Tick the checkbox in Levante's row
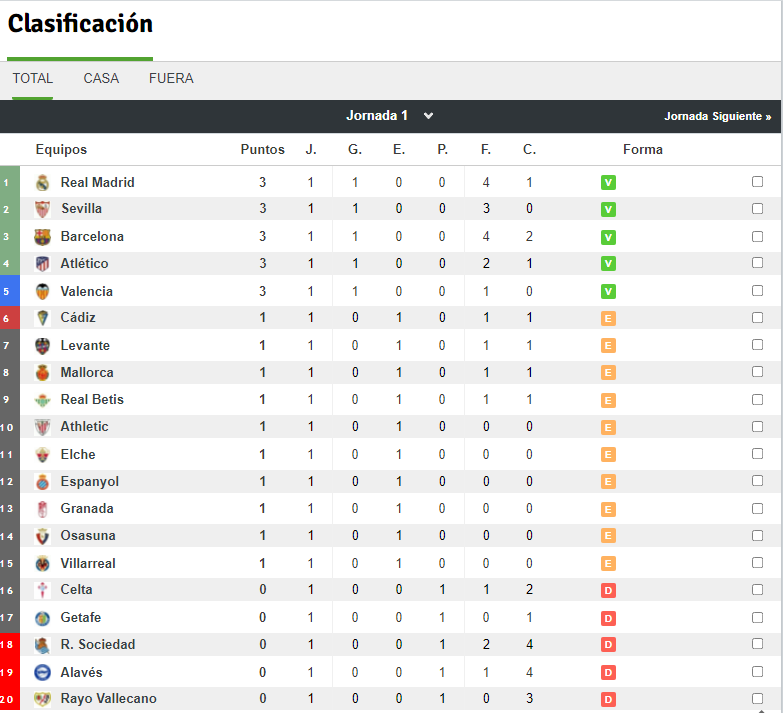Screen dimensions: 783x713 click(757, 345)
